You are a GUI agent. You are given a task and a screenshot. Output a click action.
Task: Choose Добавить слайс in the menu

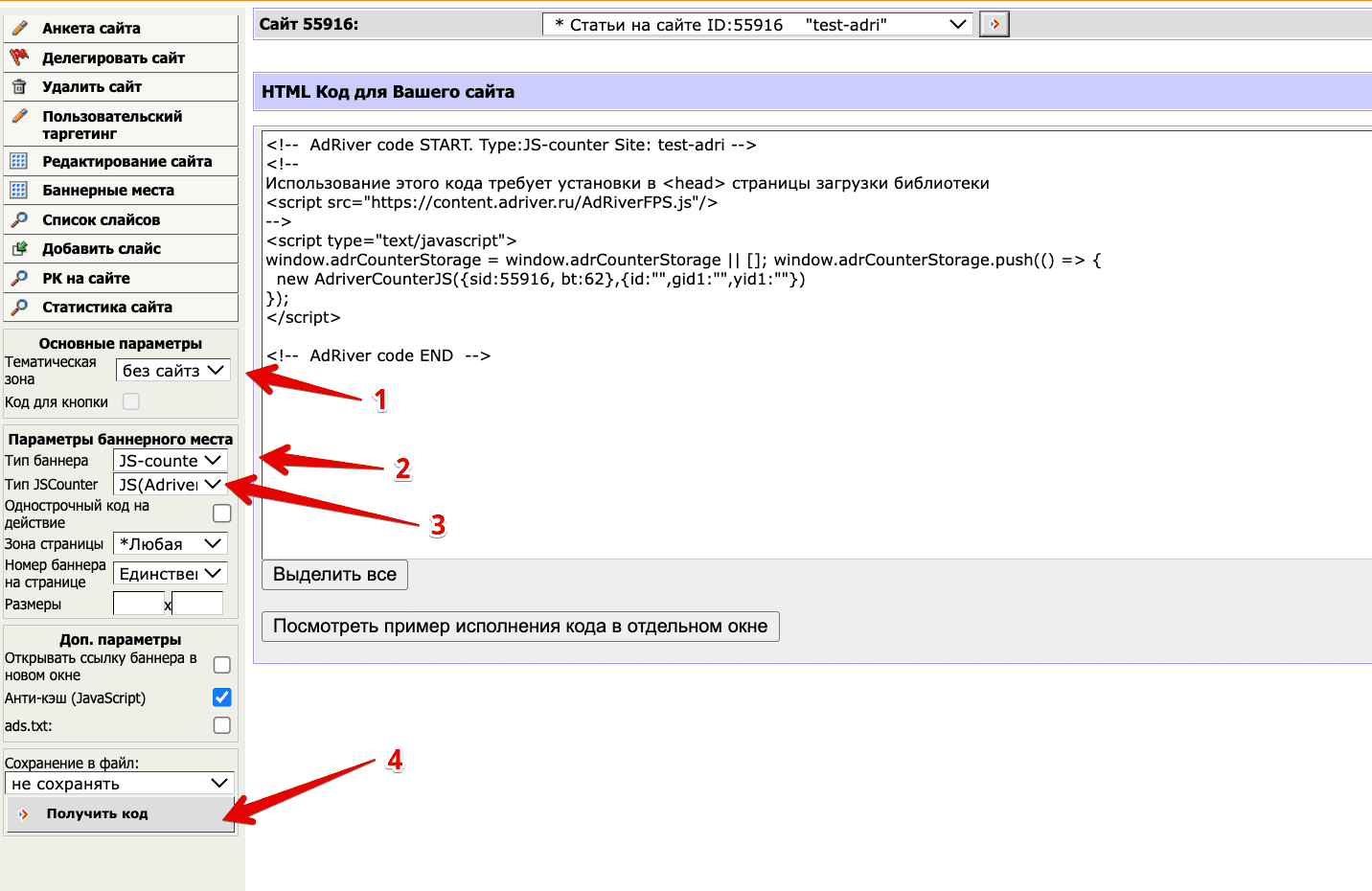[x=121, y=248]
